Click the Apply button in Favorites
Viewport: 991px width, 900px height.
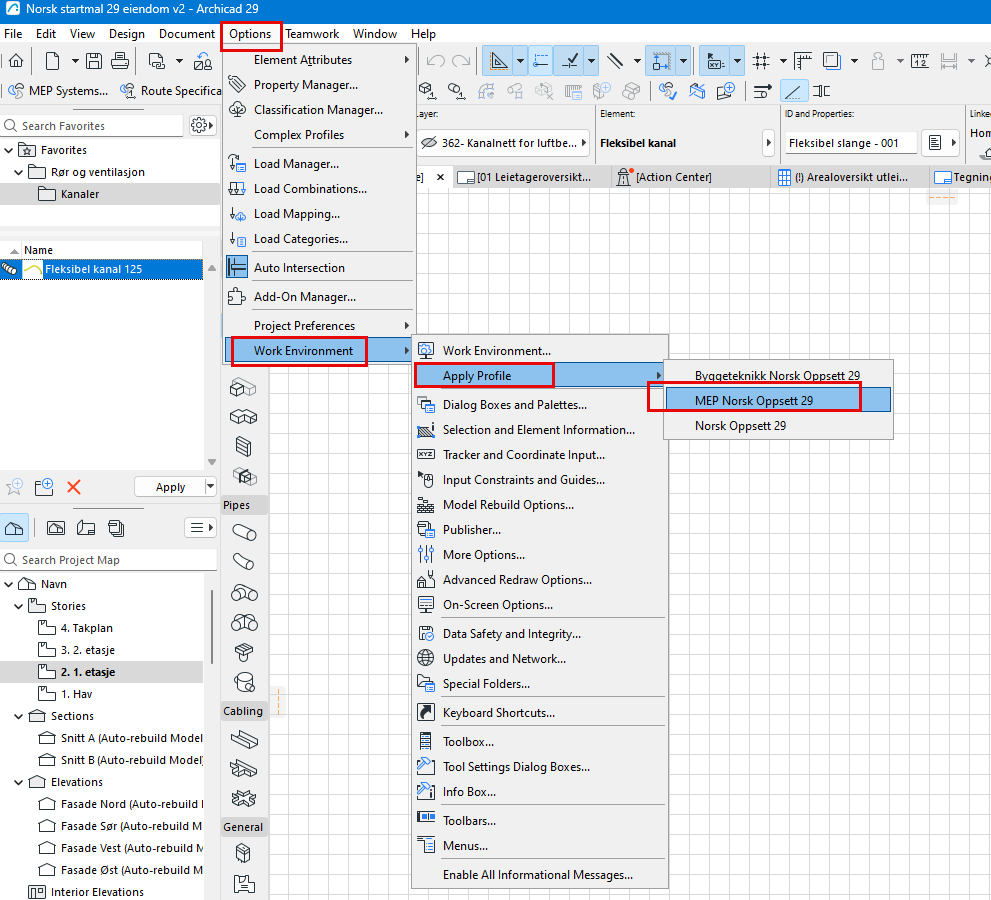tap(170, 487)
